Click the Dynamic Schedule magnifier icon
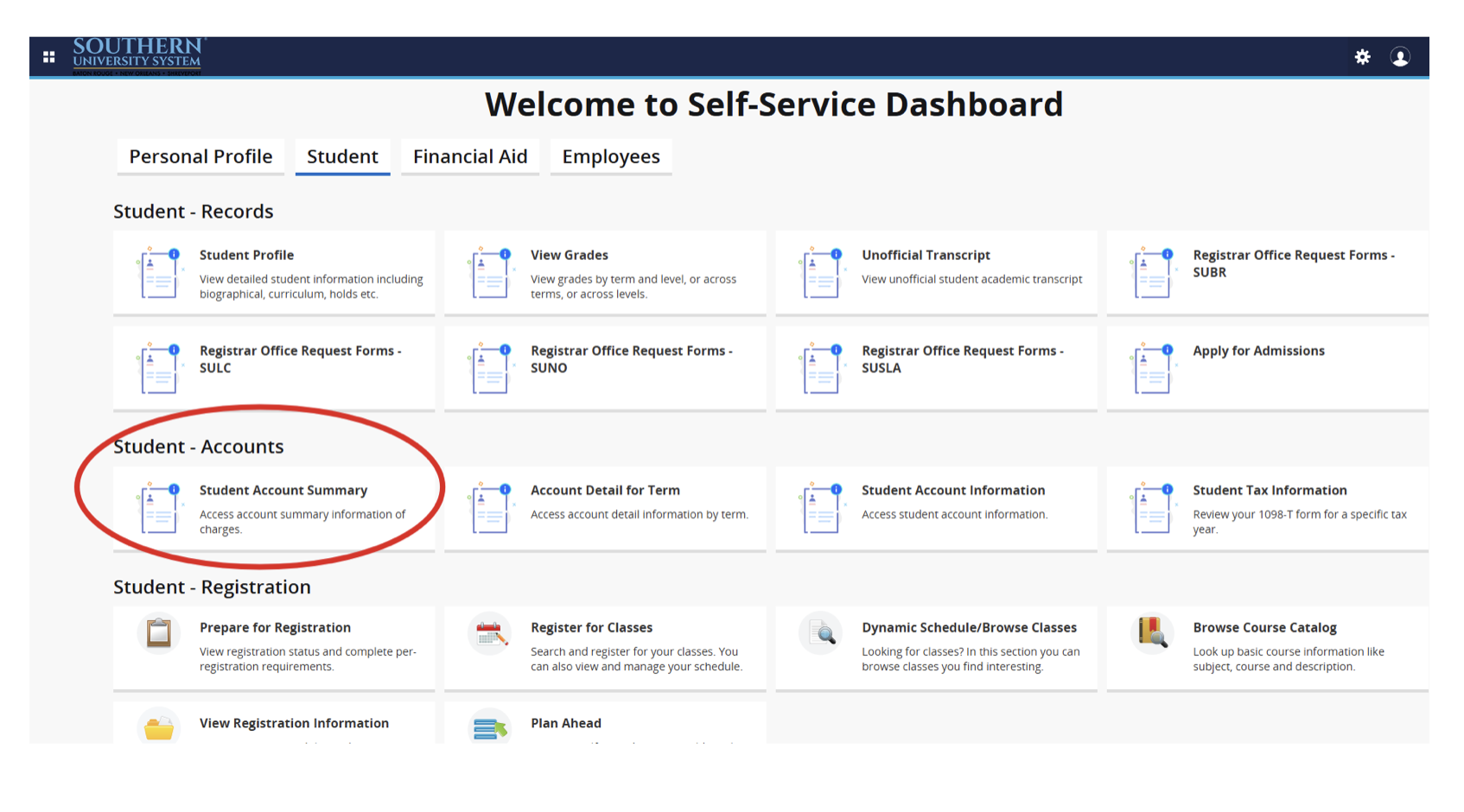 tap(822, 635)
